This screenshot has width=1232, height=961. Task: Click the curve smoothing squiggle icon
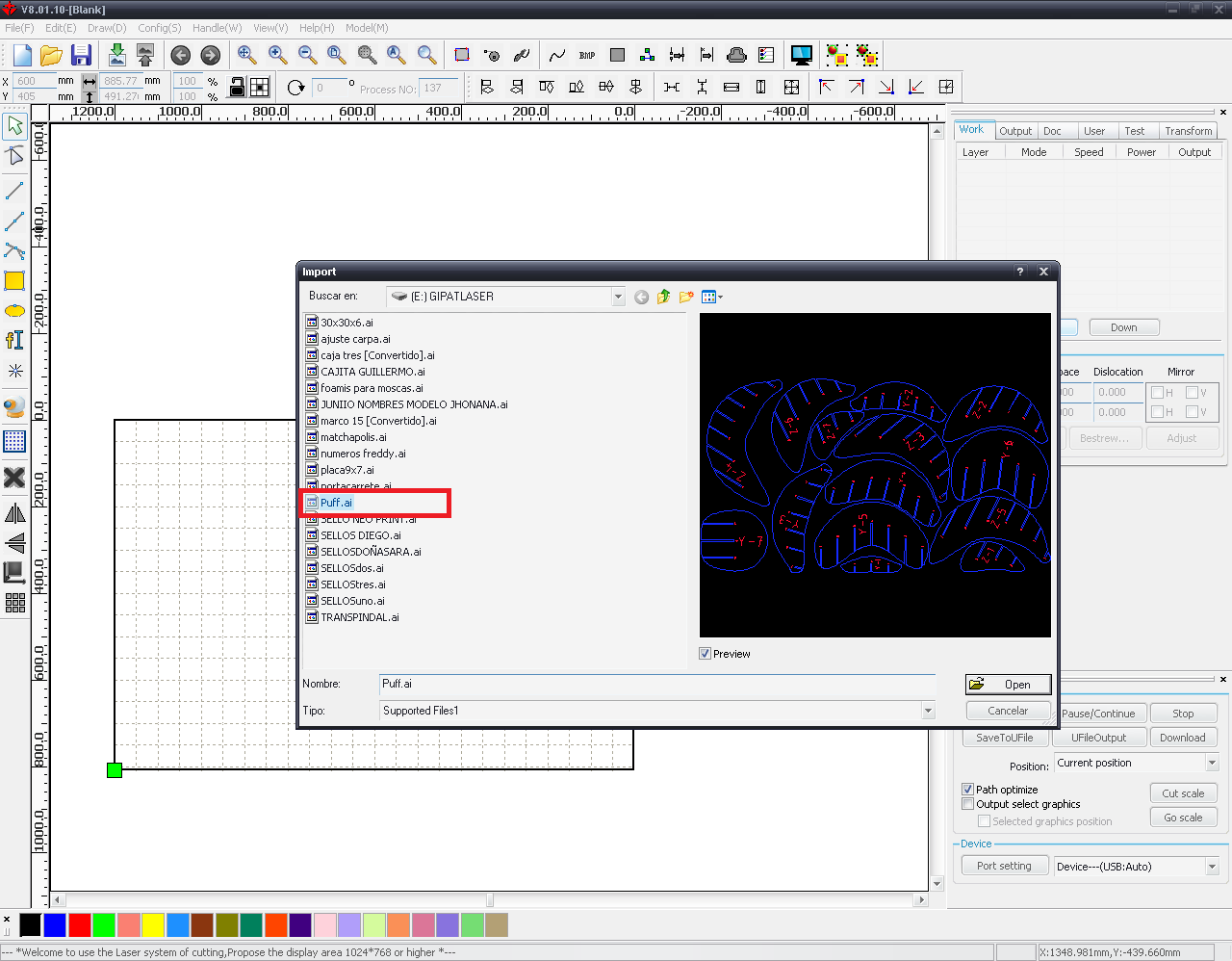(x=557, y=55)
